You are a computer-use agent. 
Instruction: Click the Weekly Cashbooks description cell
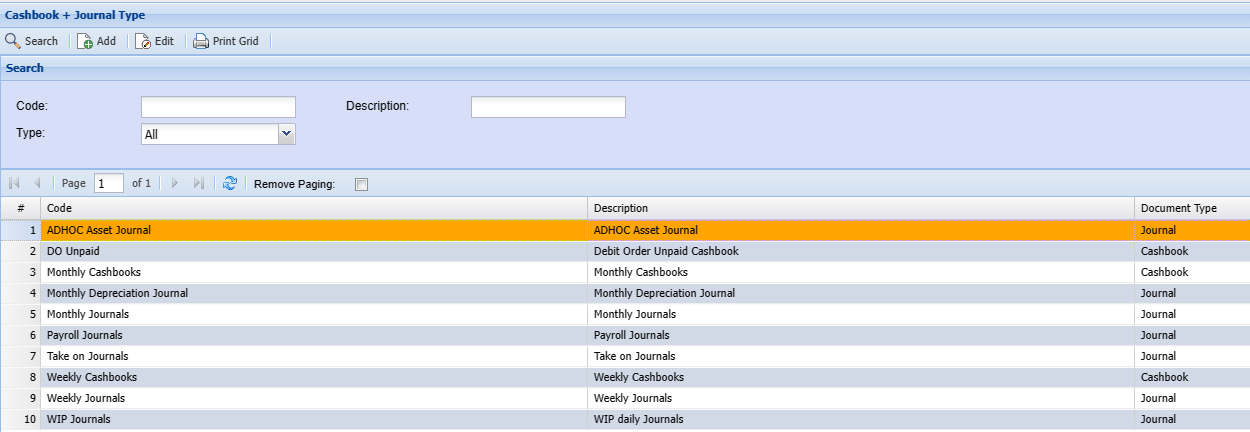point(861,377)
